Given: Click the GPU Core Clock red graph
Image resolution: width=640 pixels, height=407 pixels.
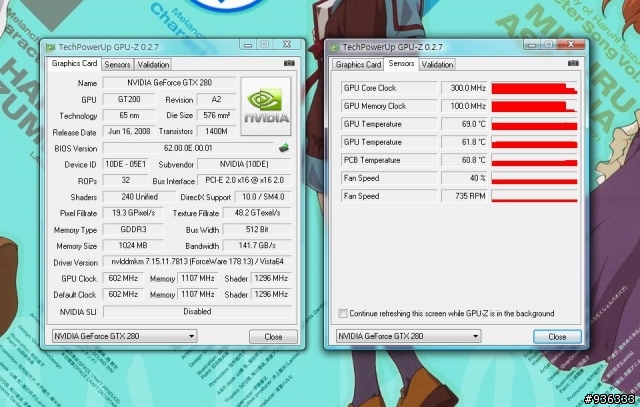Looking at the screenshot, I should tap(534, 88).
